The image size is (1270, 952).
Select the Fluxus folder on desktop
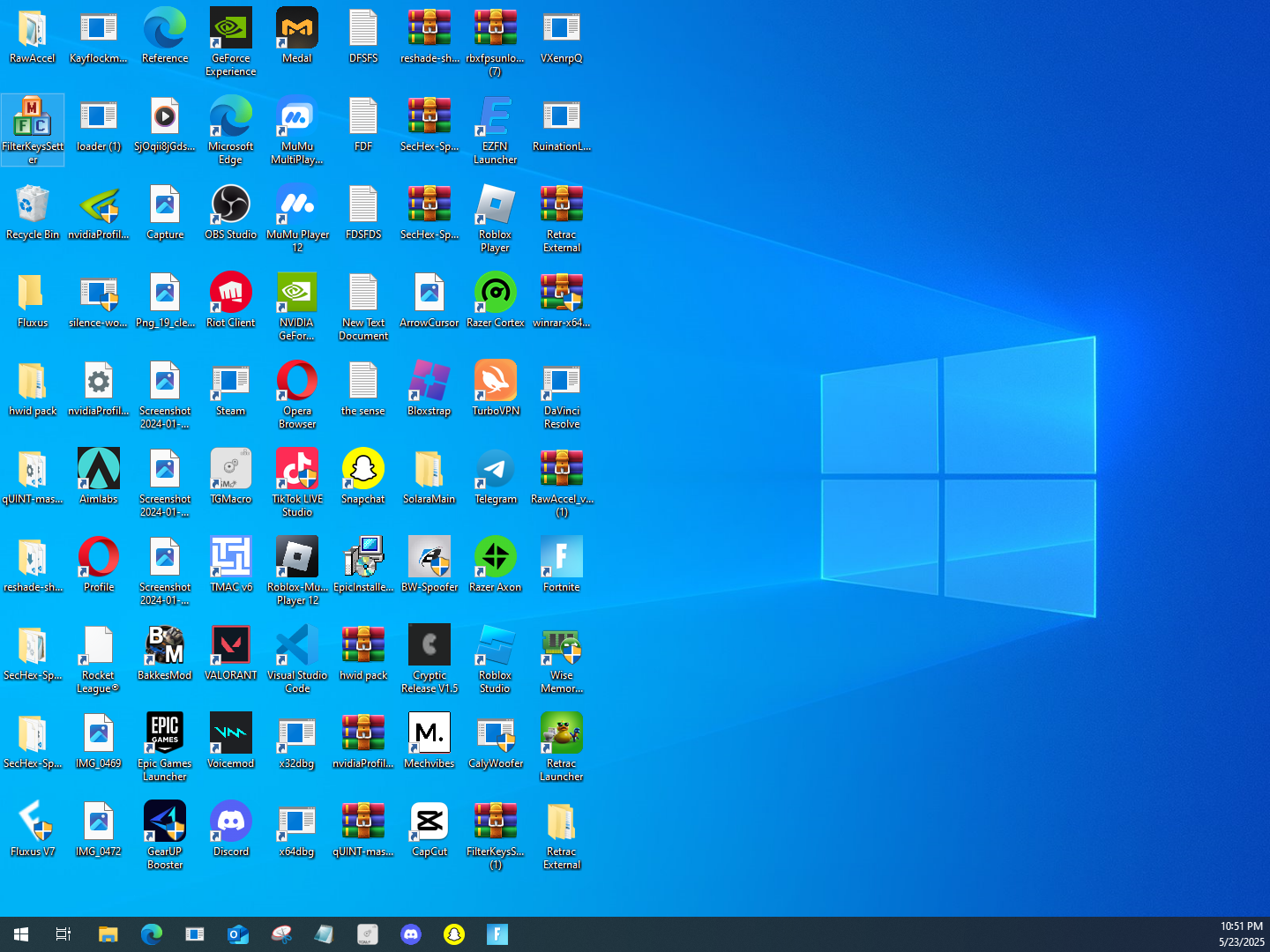pyautogui.click(x=33, y=294)
